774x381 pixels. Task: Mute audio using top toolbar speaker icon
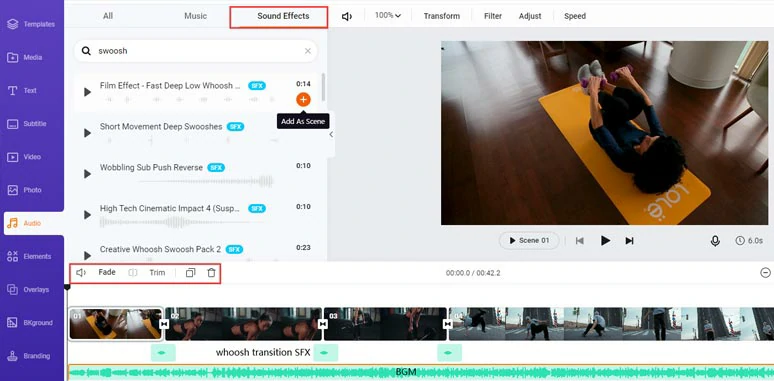[x=347, y=16]
